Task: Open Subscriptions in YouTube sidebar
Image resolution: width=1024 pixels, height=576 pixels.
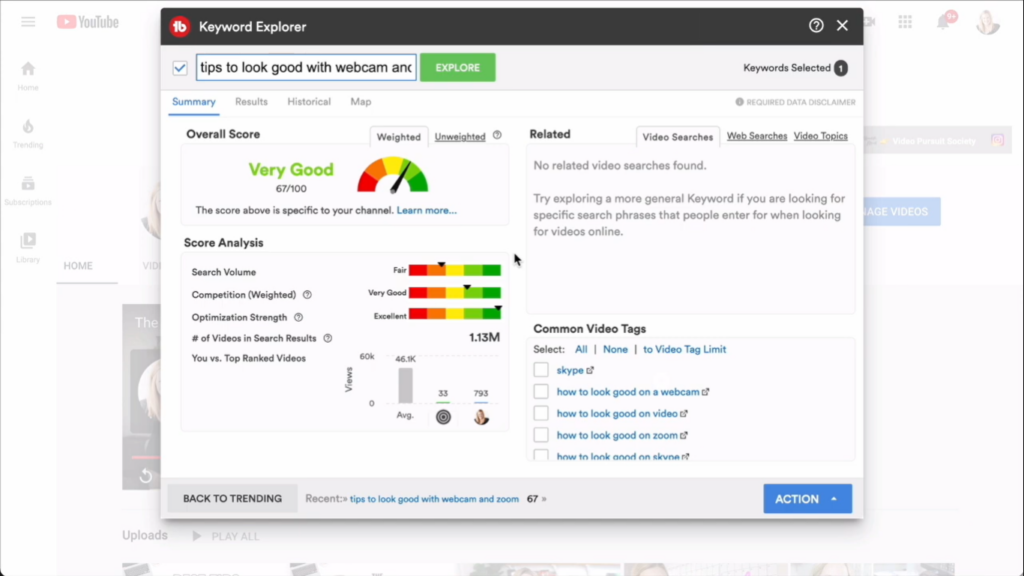Action: (28, 191)
